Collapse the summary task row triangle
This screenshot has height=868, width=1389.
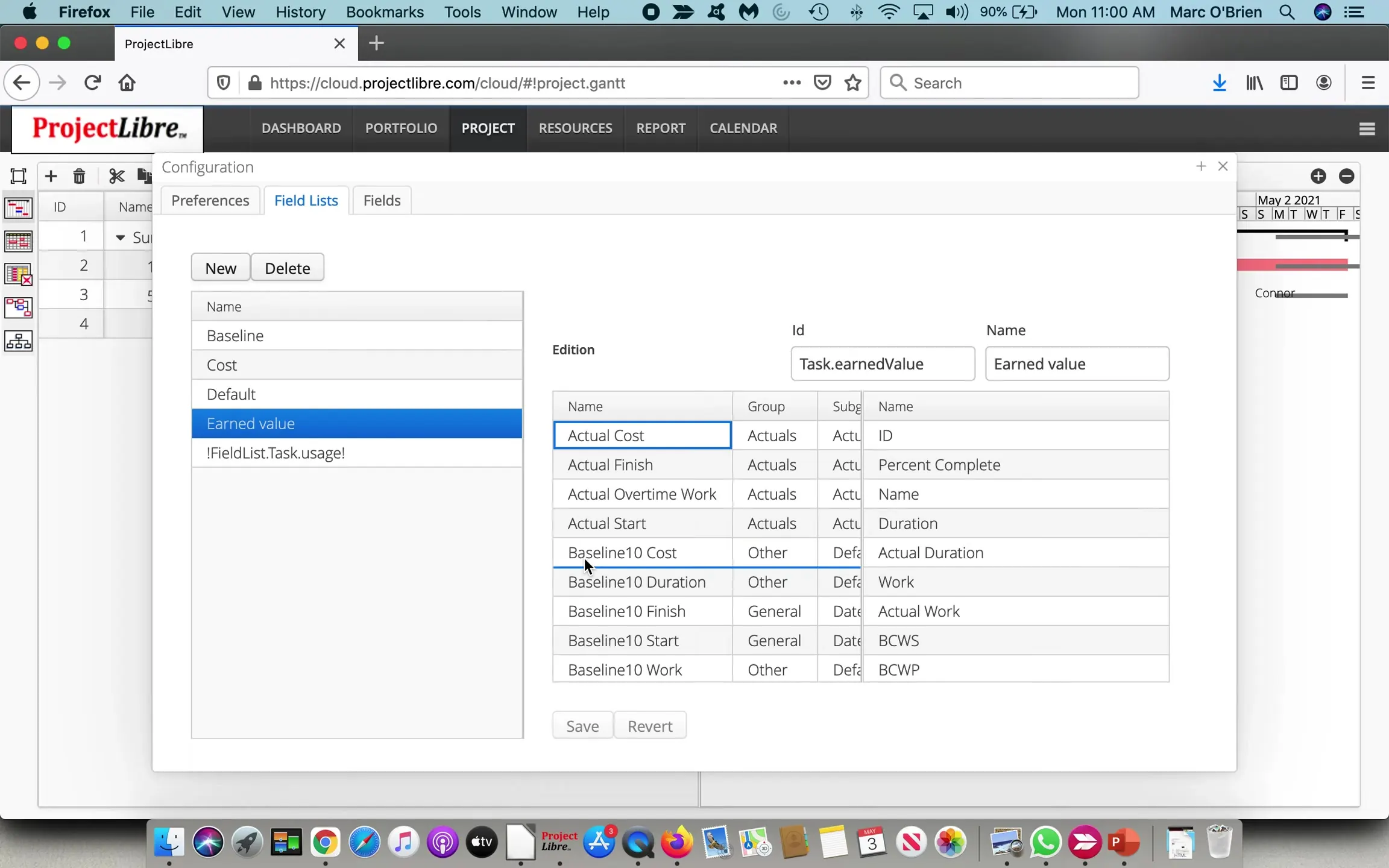(120, 237)
